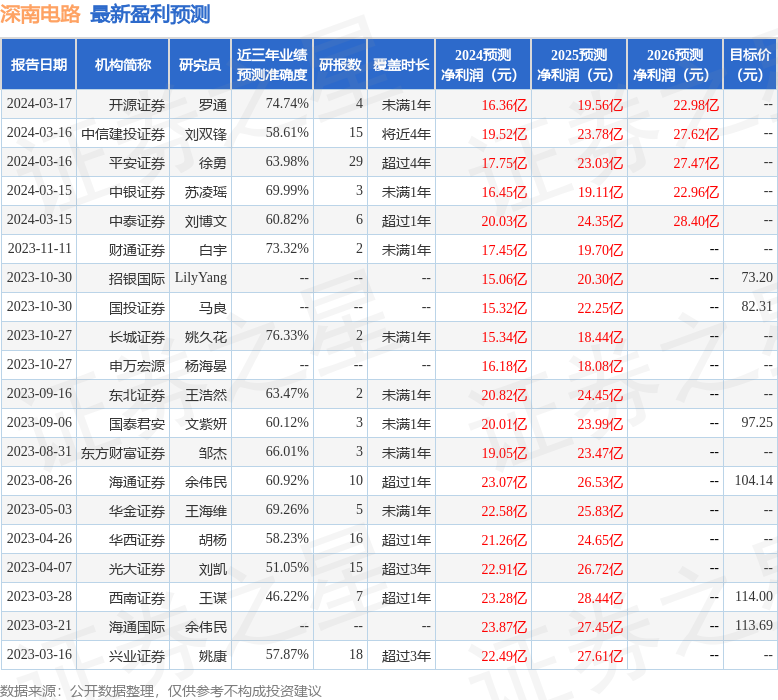Click the date 2024-03-17
The width and height of the screenshot is (778, 700).
click(x=39, y=103)
